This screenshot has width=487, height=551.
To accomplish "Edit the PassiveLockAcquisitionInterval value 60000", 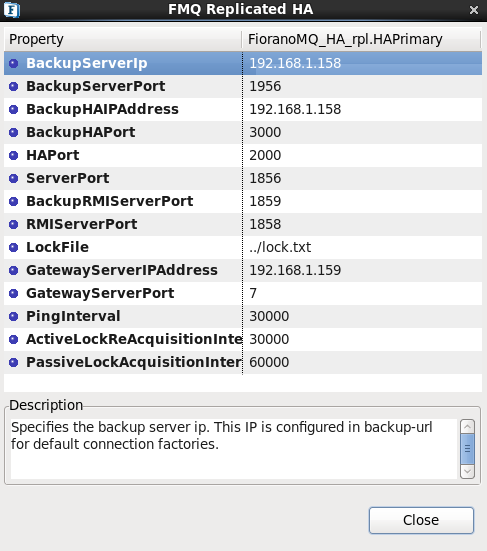I will 362,362.
